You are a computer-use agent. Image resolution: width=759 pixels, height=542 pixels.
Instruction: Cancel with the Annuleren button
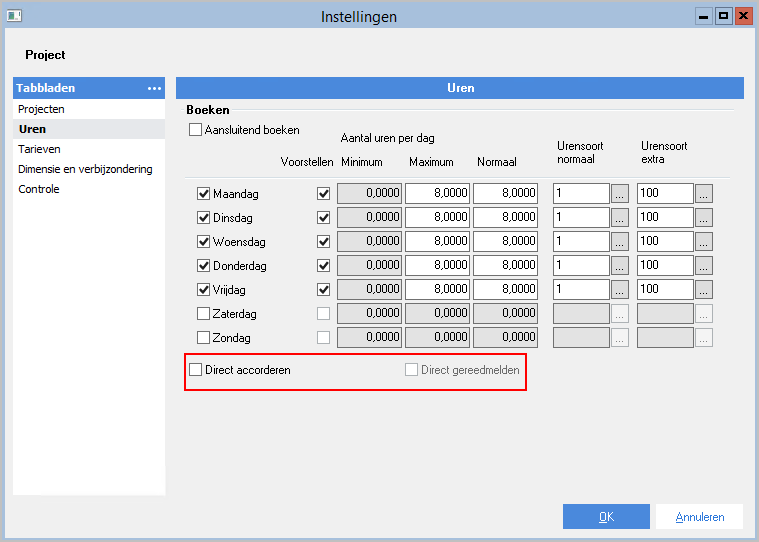[x=699, y=517]
